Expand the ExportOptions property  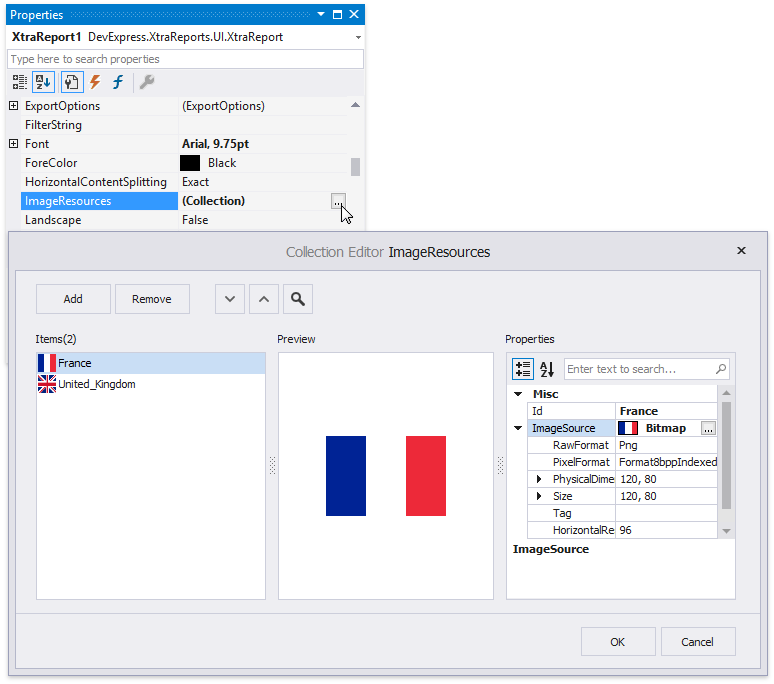[14, 106]
